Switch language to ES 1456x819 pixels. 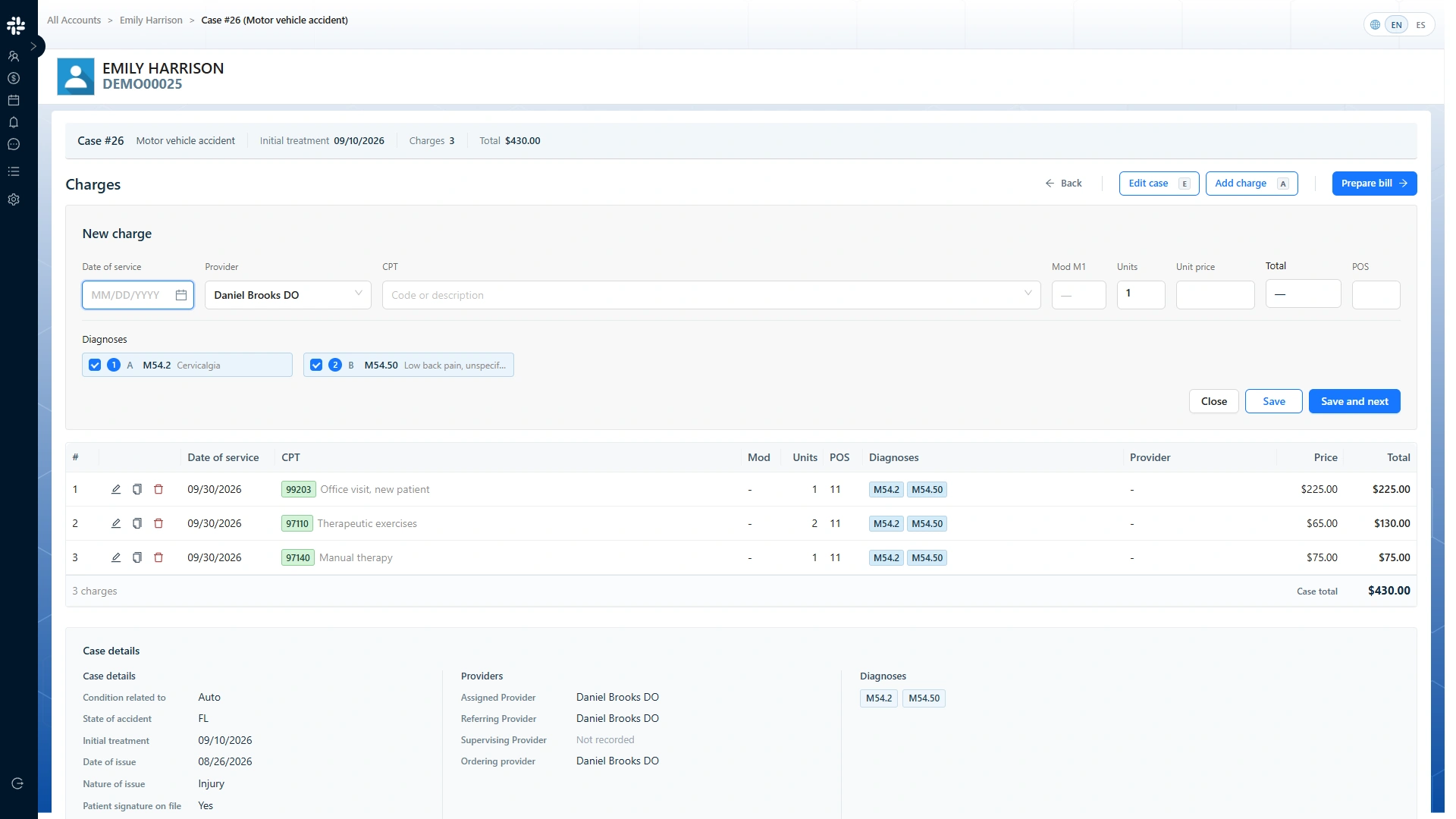point(1420,25)
